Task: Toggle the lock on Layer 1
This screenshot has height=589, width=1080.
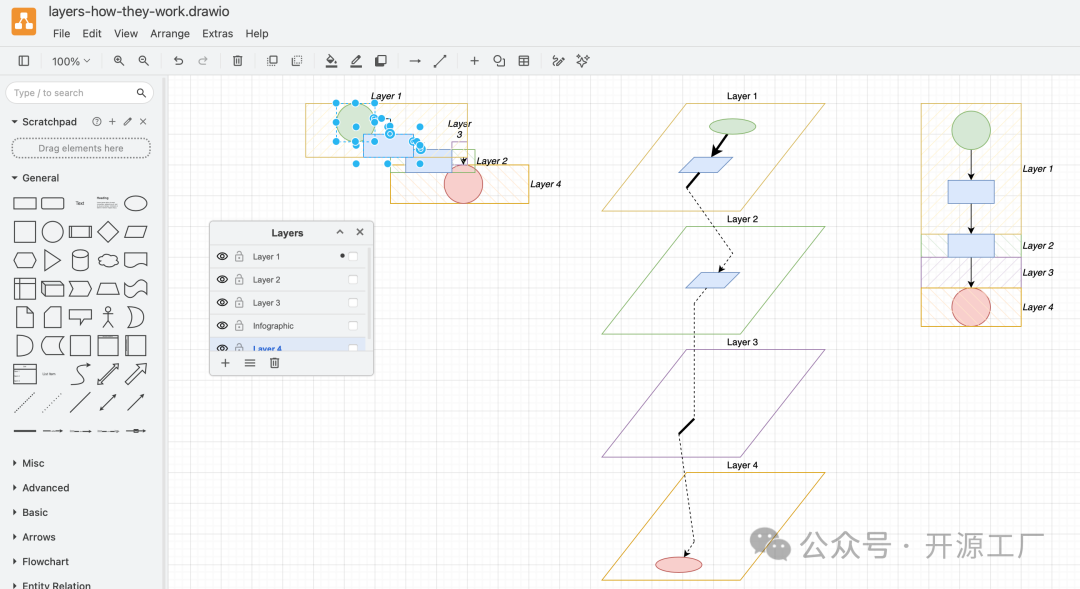Action: pyautogui.click(x=239, y=256)
